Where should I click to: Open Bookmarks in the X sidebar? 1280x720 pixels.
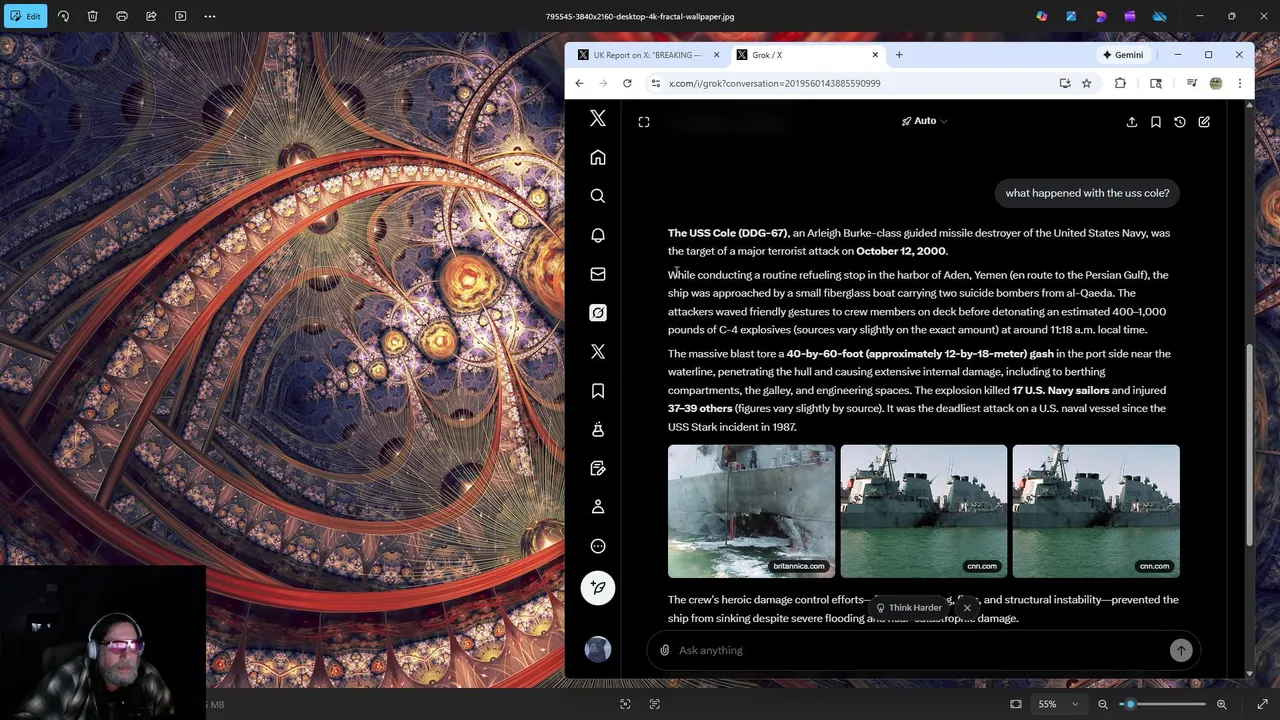coord(598,391)
